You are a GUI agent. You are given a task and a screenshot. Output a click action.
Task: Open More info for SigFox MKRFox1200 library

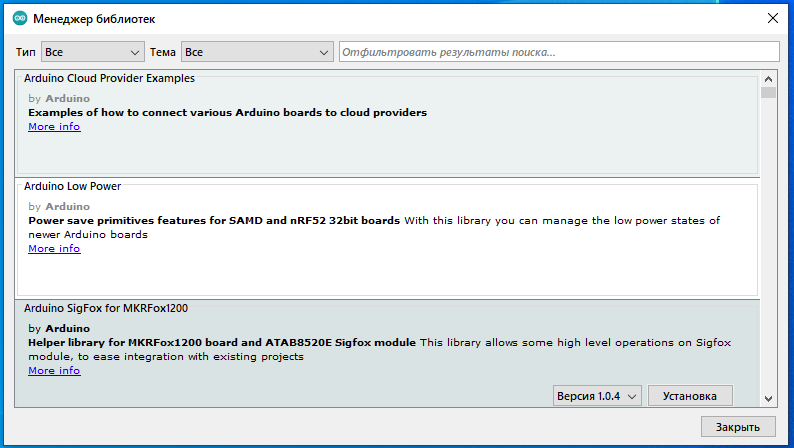54,371
